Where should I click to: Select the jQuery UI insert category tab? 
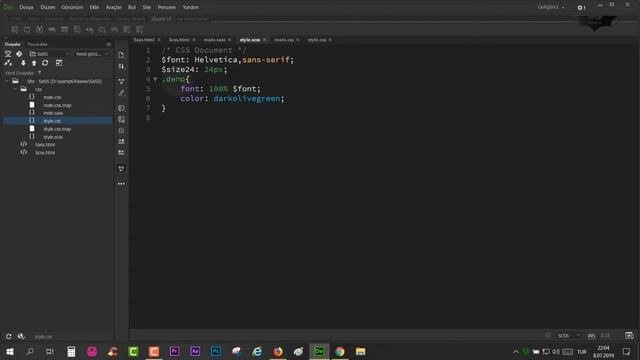click(162, 19)
